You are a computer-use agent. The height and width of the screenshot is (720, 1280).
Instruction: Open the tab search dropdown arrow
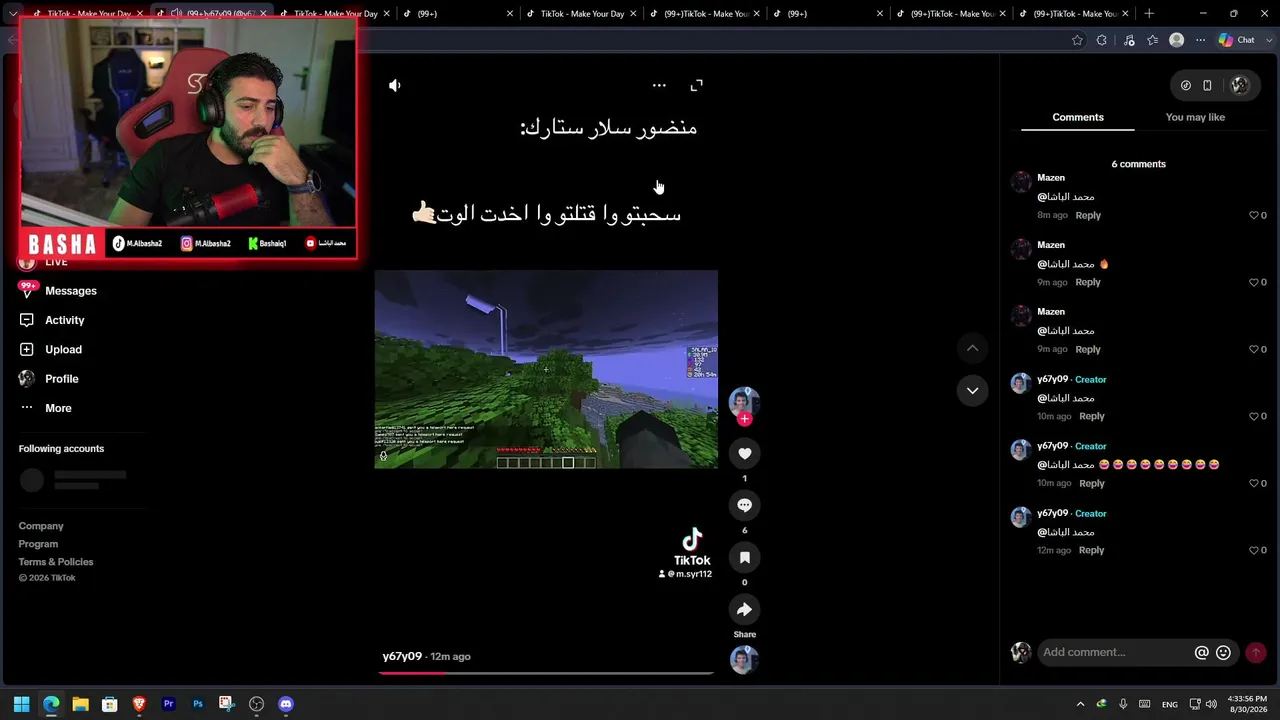tap(12, 14)
